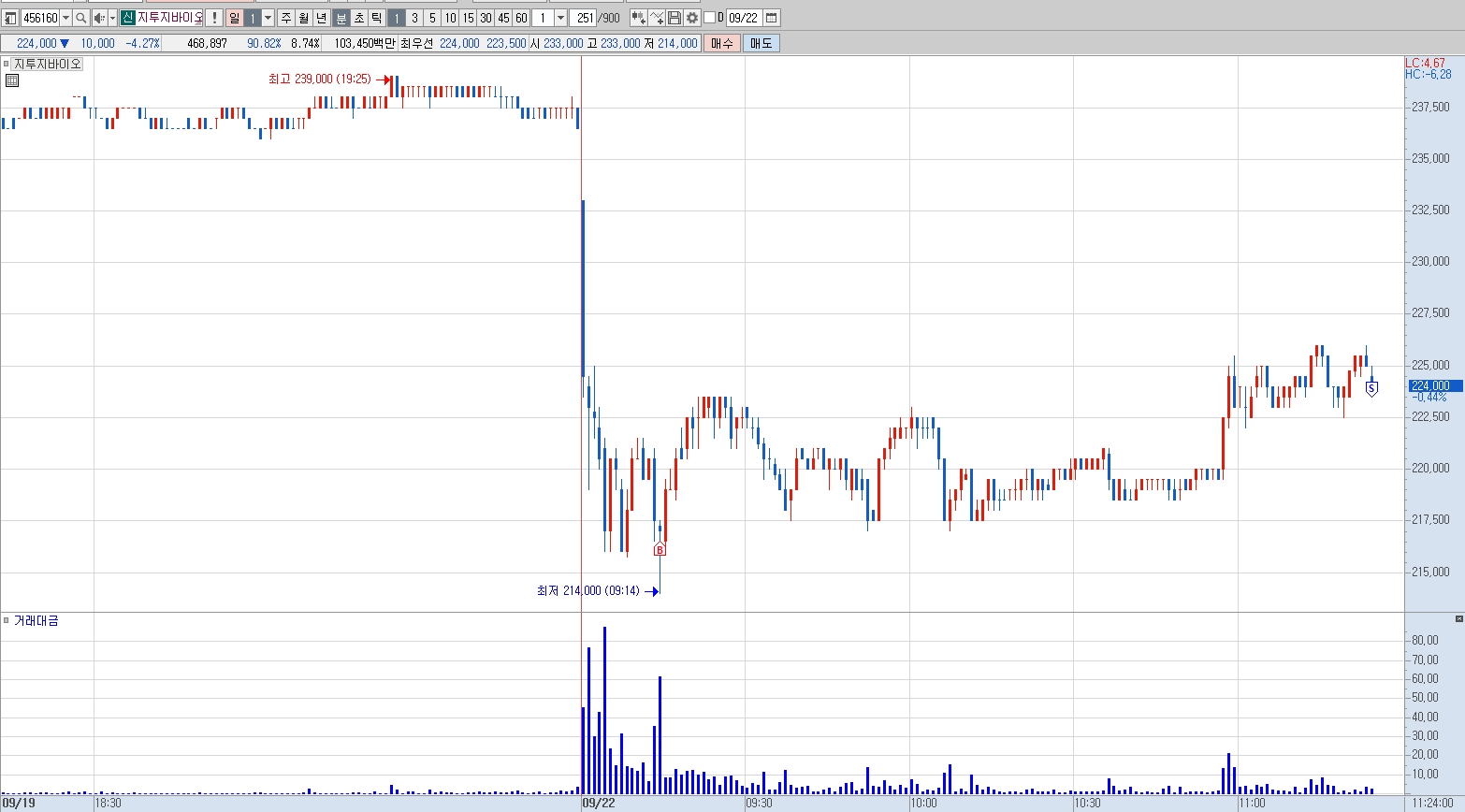Click the 09/19 date label on axis

point(19,803)
